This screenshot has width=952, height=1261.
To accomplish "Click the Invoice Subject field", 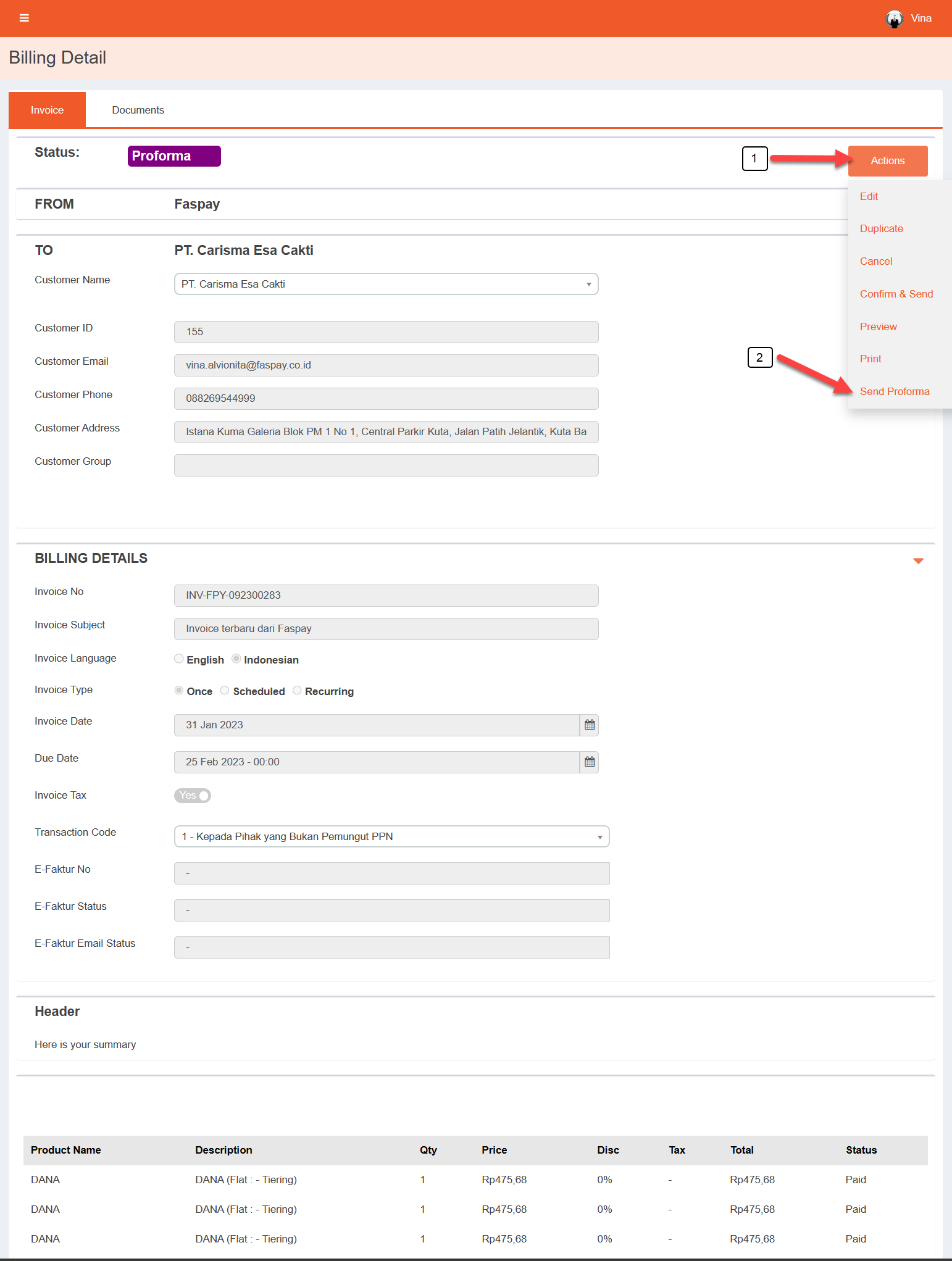I will tap(386, 629).
